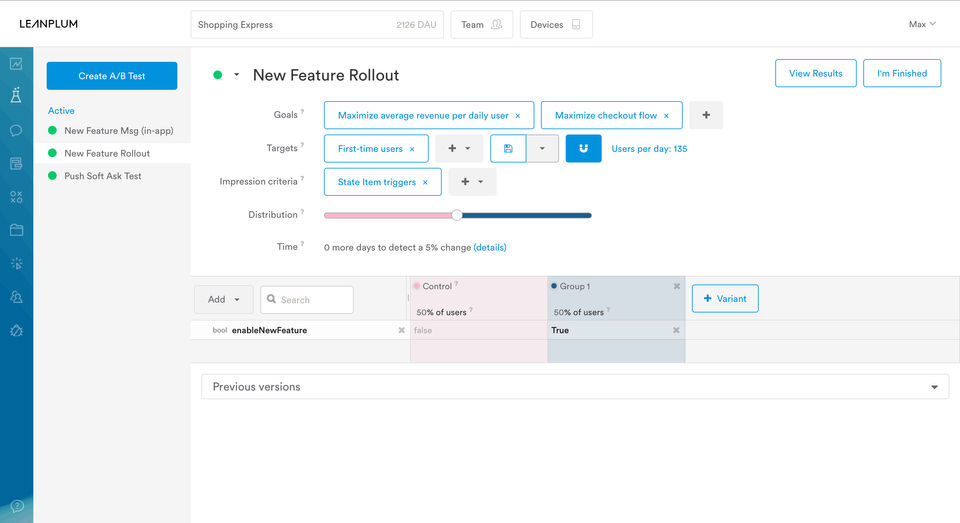Image resolution: width=960 pixels, height=523 pixels.
Task: Expand the Previous versions section
Action: pos(934,387)
